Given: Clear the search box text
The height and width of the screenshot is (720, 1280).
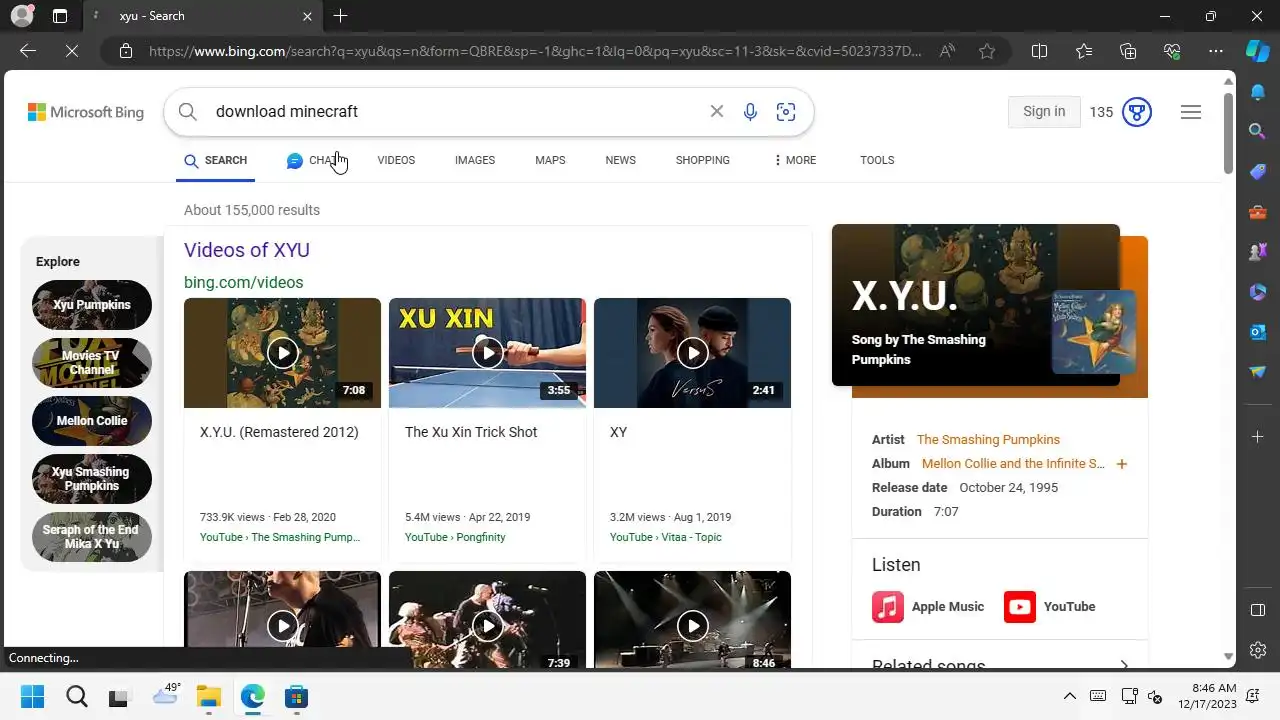Looking at the screenshot, I should point(717,111).
